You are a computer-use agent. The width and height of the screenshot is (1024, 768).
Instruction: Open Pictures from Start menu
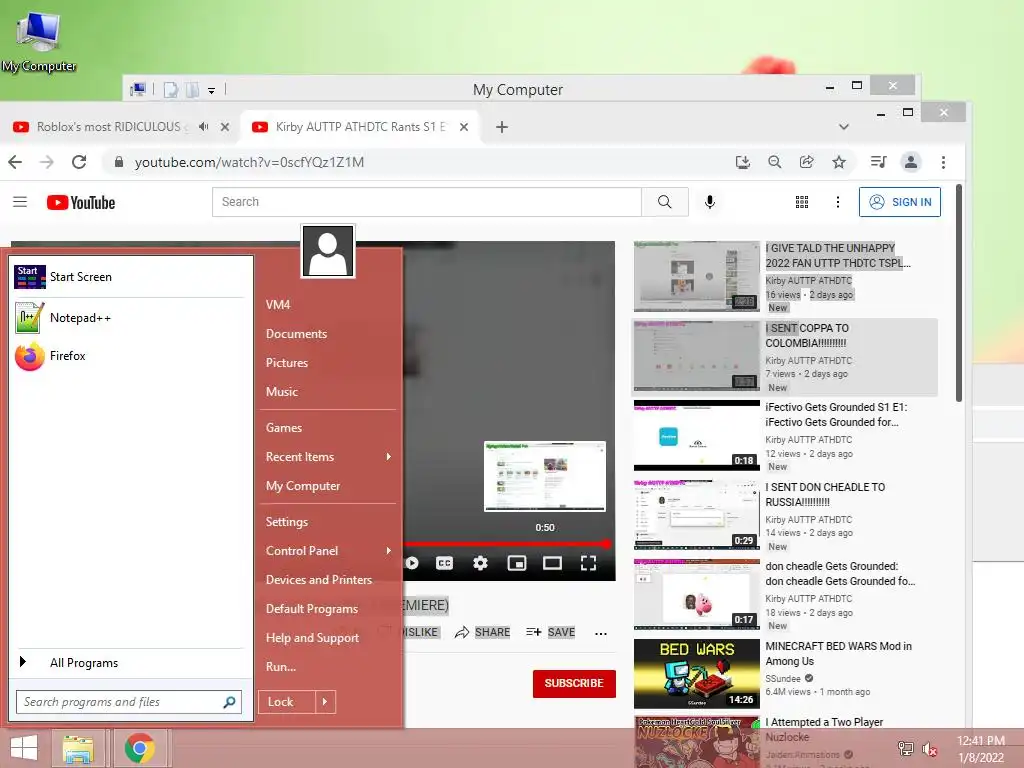tap(287, 362)
